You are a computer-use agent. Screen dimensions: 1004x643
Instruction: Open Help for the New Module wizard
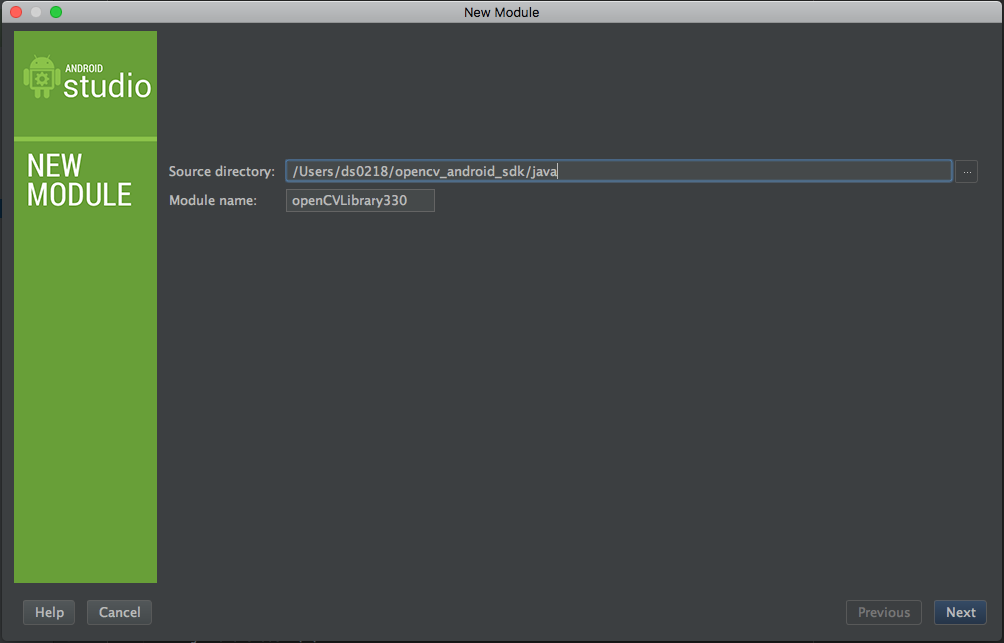[49, 612]
